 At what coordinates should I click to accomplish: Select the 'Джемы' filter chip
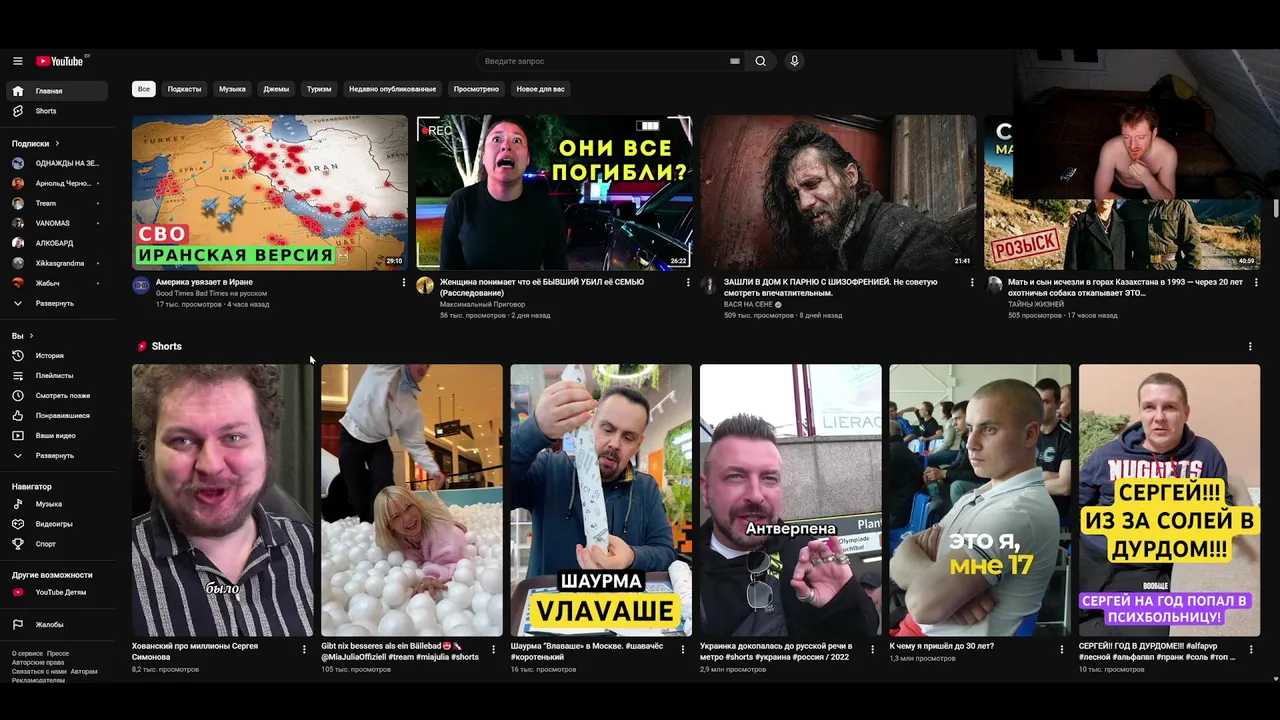(276, 89)
